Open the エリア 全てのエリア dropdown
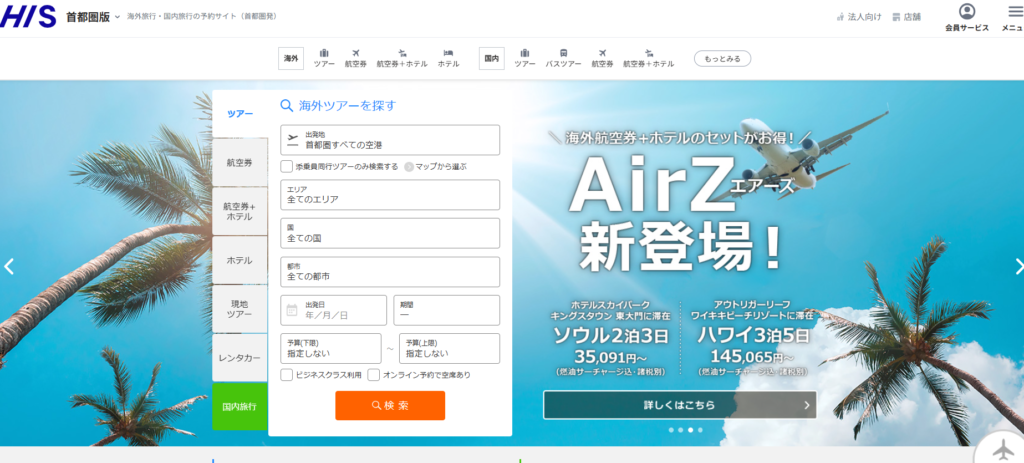1024x463 pixels. [x=390, y=195]
